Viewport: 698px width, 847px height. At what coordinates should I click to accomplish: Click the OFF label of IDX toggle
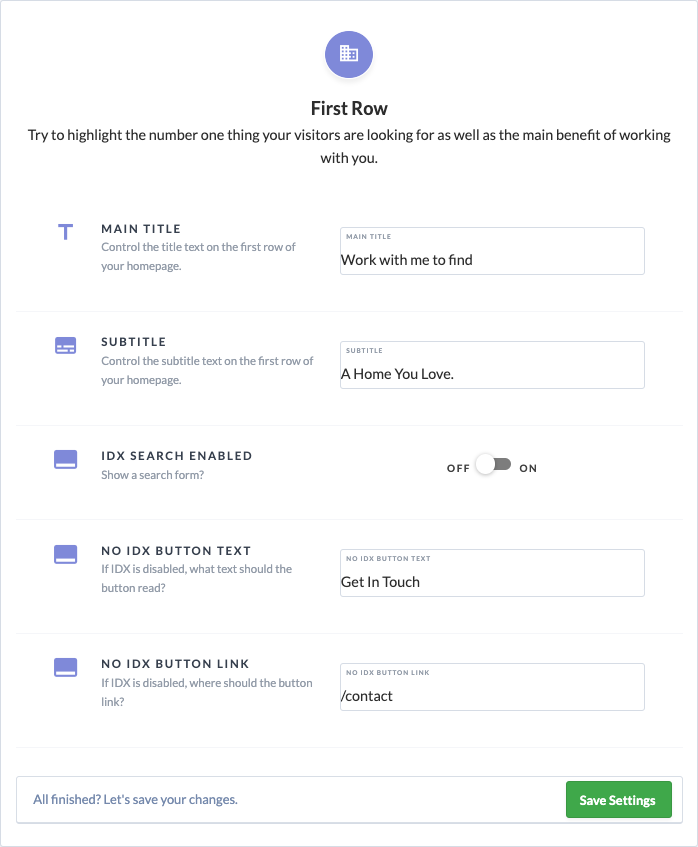(x=458, y=468)
